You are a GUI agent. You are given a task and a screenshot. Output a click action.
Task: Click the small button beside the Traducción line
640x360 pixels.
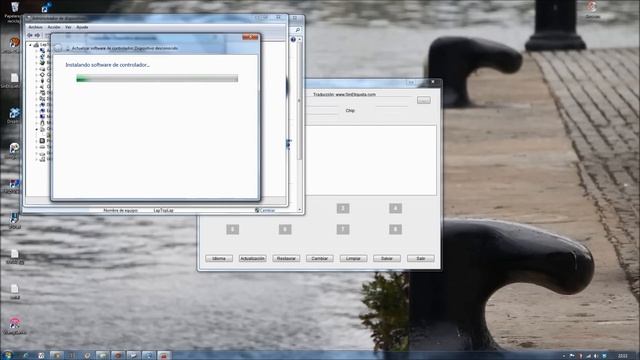424,100
